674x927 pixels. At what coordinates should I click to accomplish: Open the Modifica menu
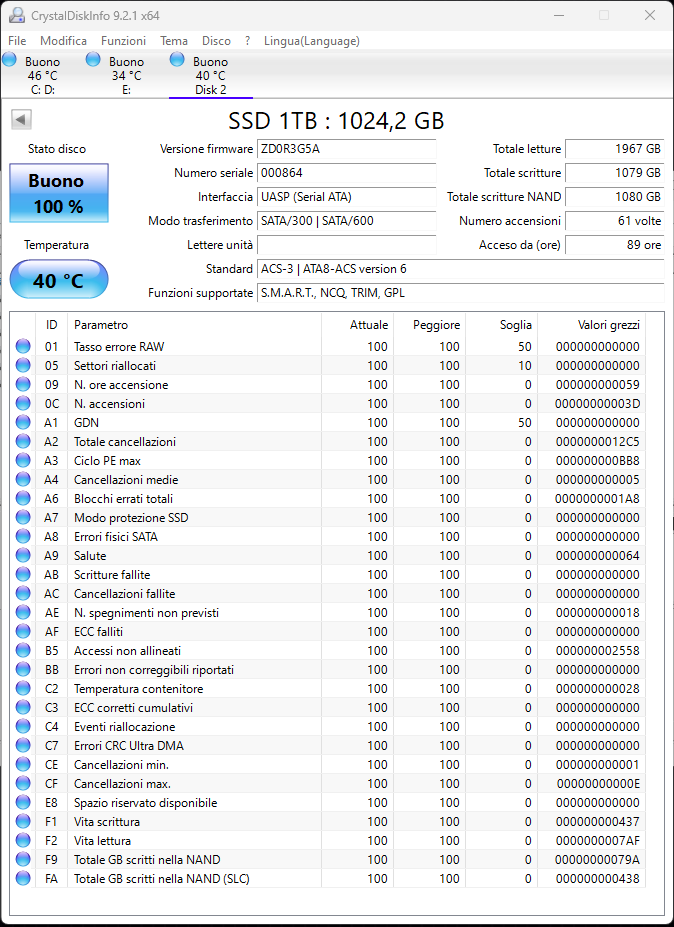click(63, 41)
